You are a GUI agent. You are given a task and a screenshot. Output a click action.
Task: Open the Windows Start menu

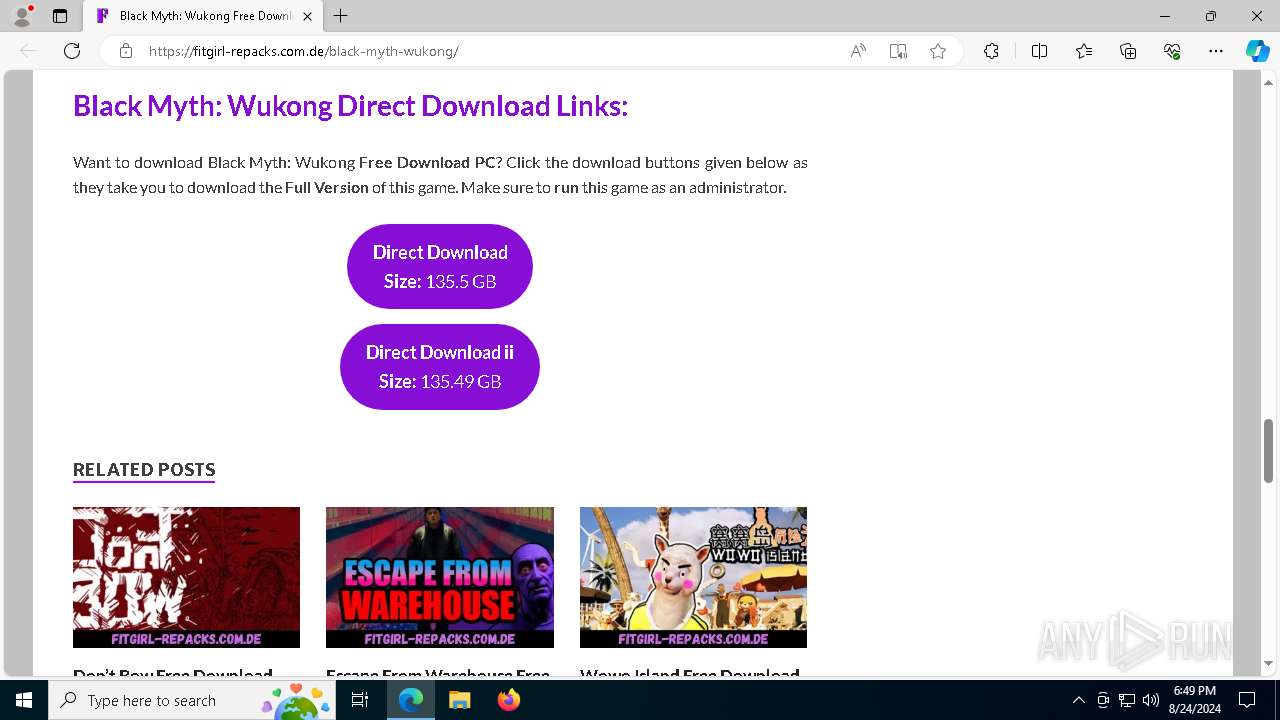(x=24, y=700)
